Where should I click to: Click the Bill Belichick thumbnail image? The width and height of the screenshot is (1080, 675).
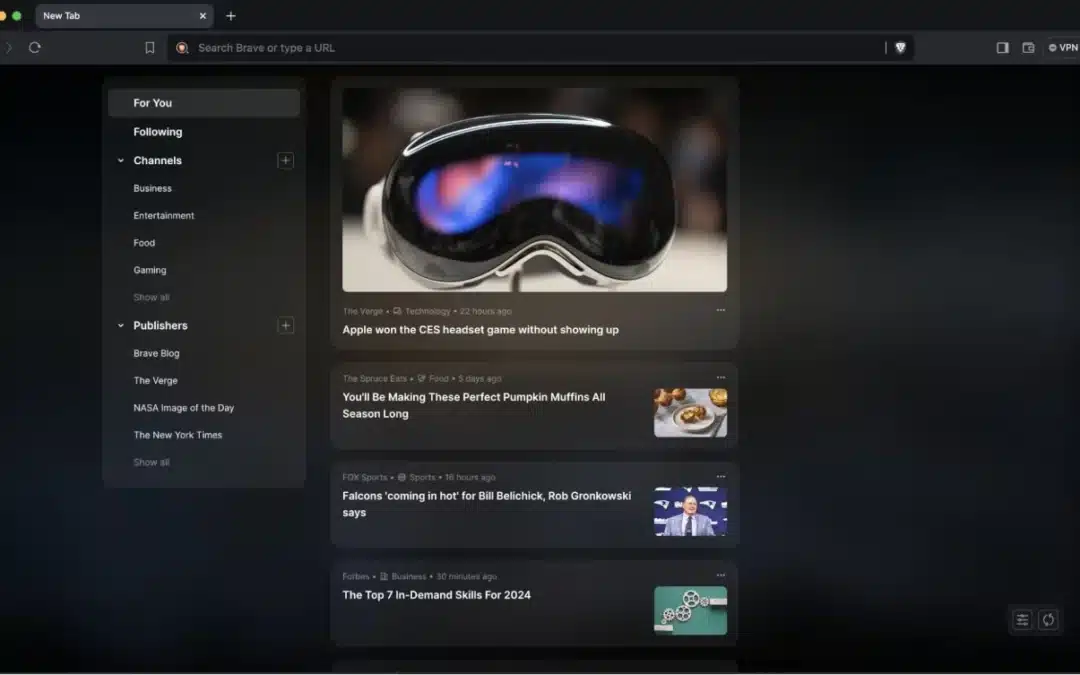690,512
